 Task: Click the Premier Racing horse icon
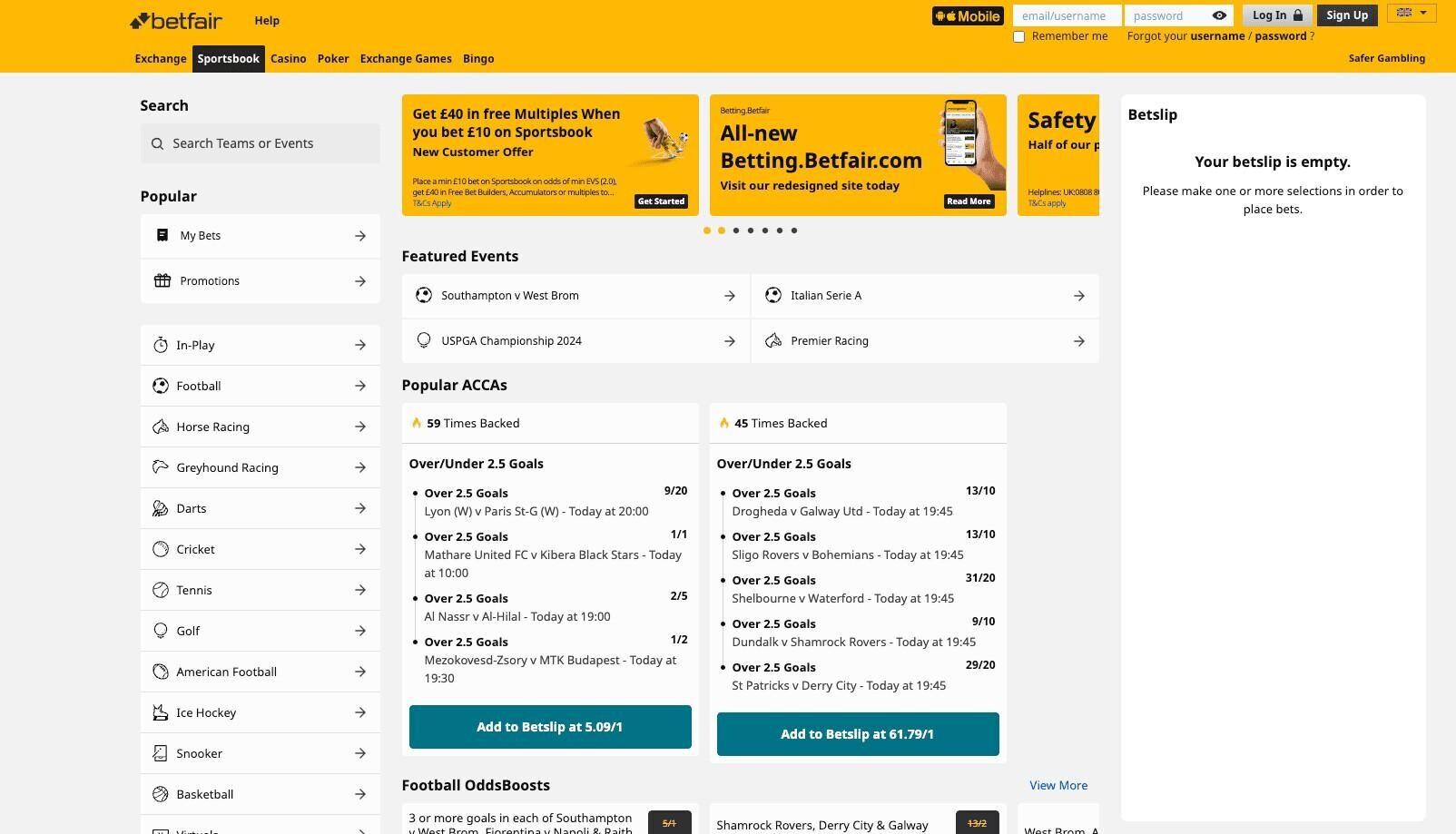click(x=773, y=340)
